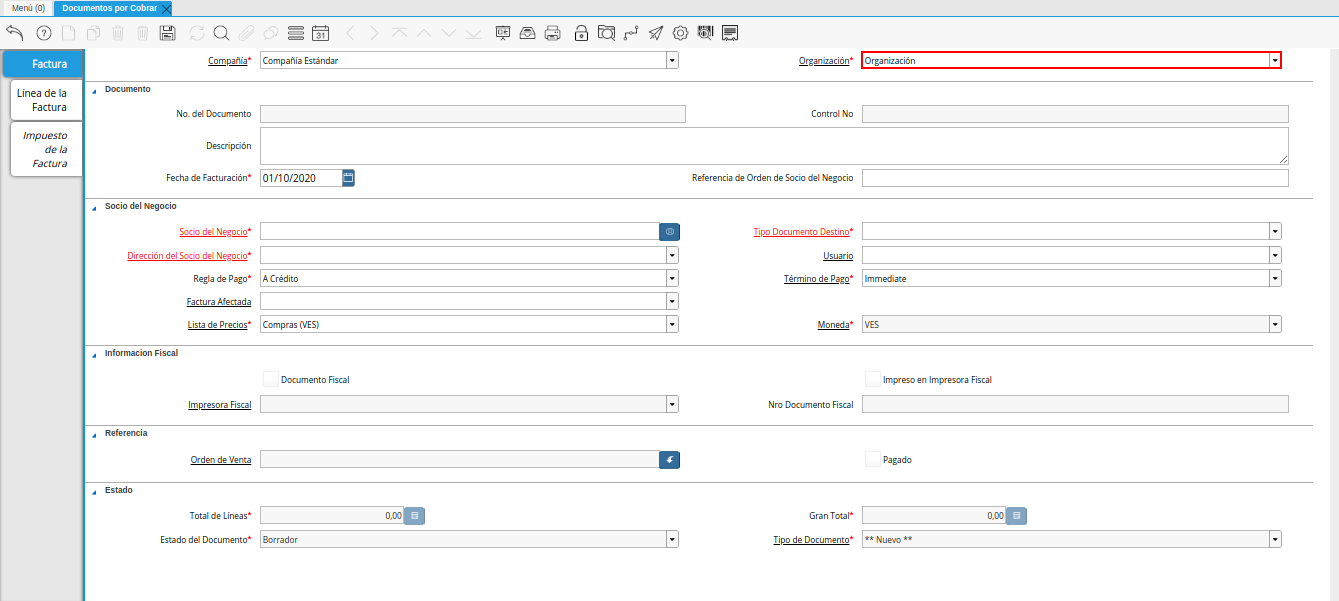Screen dimensions: 1339x601
Task: Click the padlock private-access icon
Action: point(581,33)
